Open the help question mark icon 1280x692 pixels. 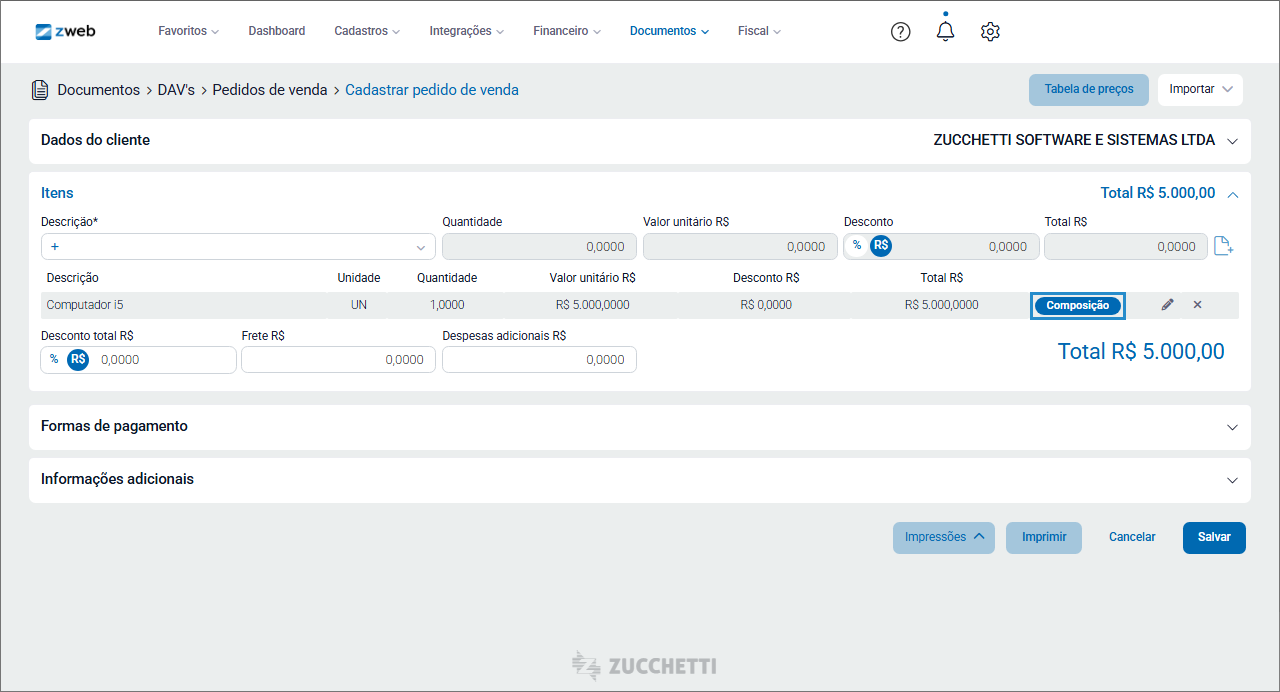(900, 32)
